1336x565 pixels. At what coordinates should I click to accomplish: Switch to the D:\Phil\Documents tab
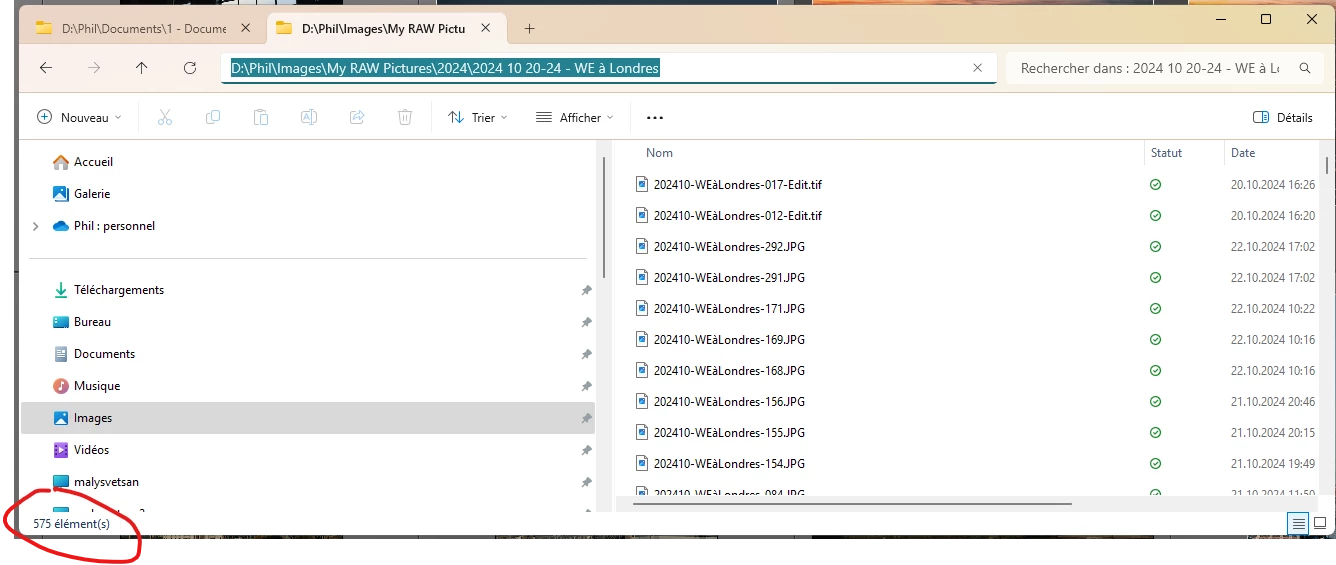point(143,28)
